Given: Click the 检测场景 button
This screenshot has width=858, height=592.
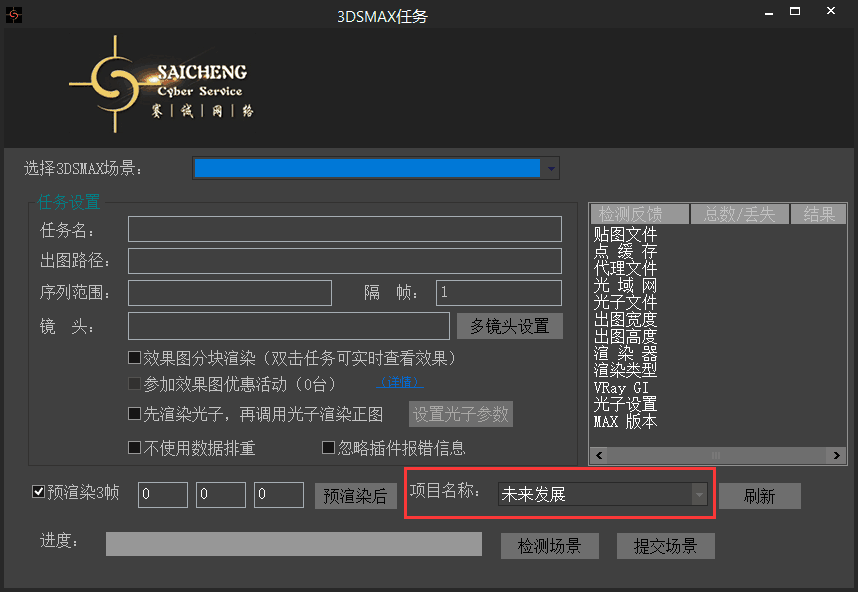Looking at the screenshot, I should [549, 546].
